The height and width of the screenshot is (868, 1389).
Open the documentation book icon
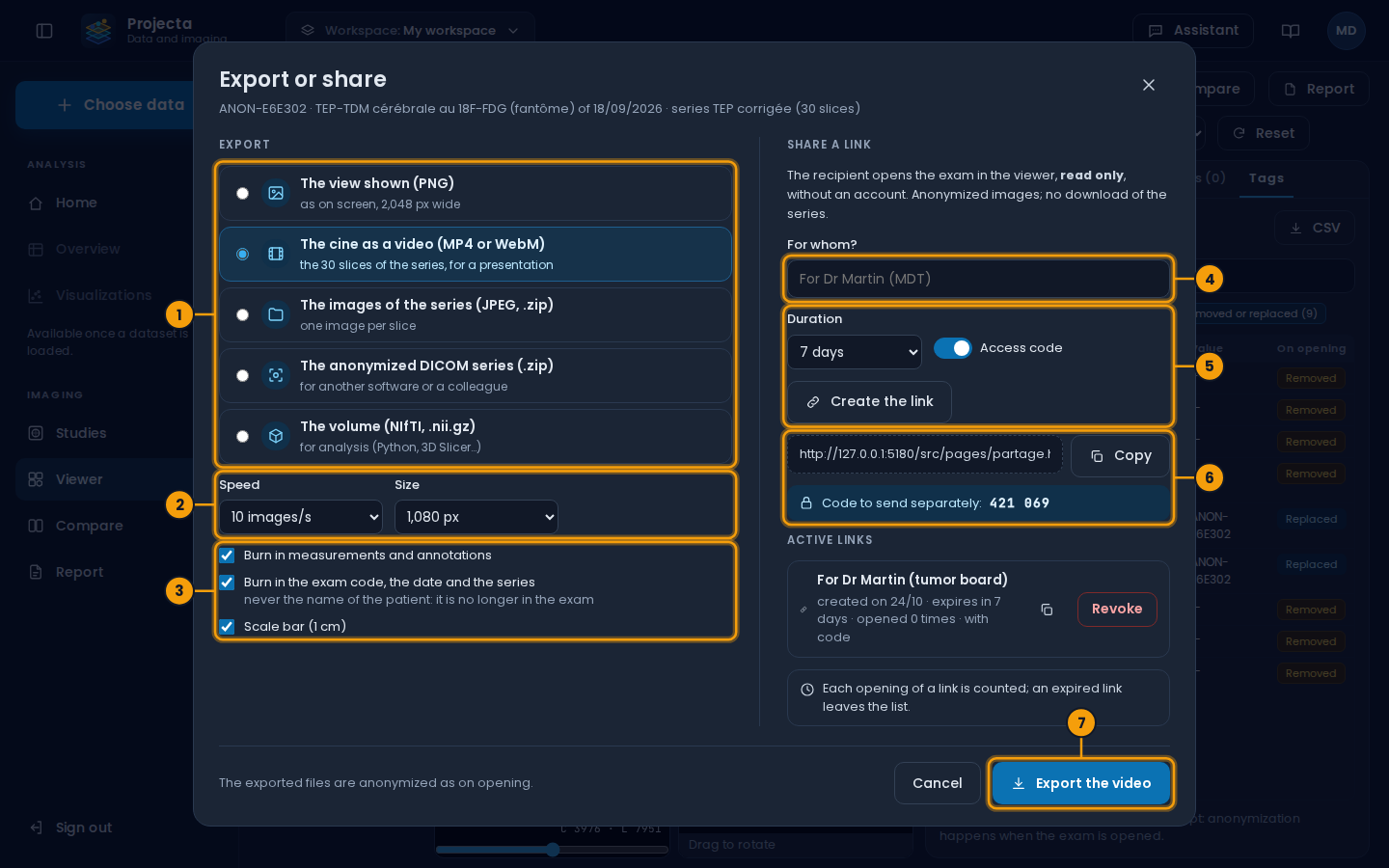point(1291,31)
